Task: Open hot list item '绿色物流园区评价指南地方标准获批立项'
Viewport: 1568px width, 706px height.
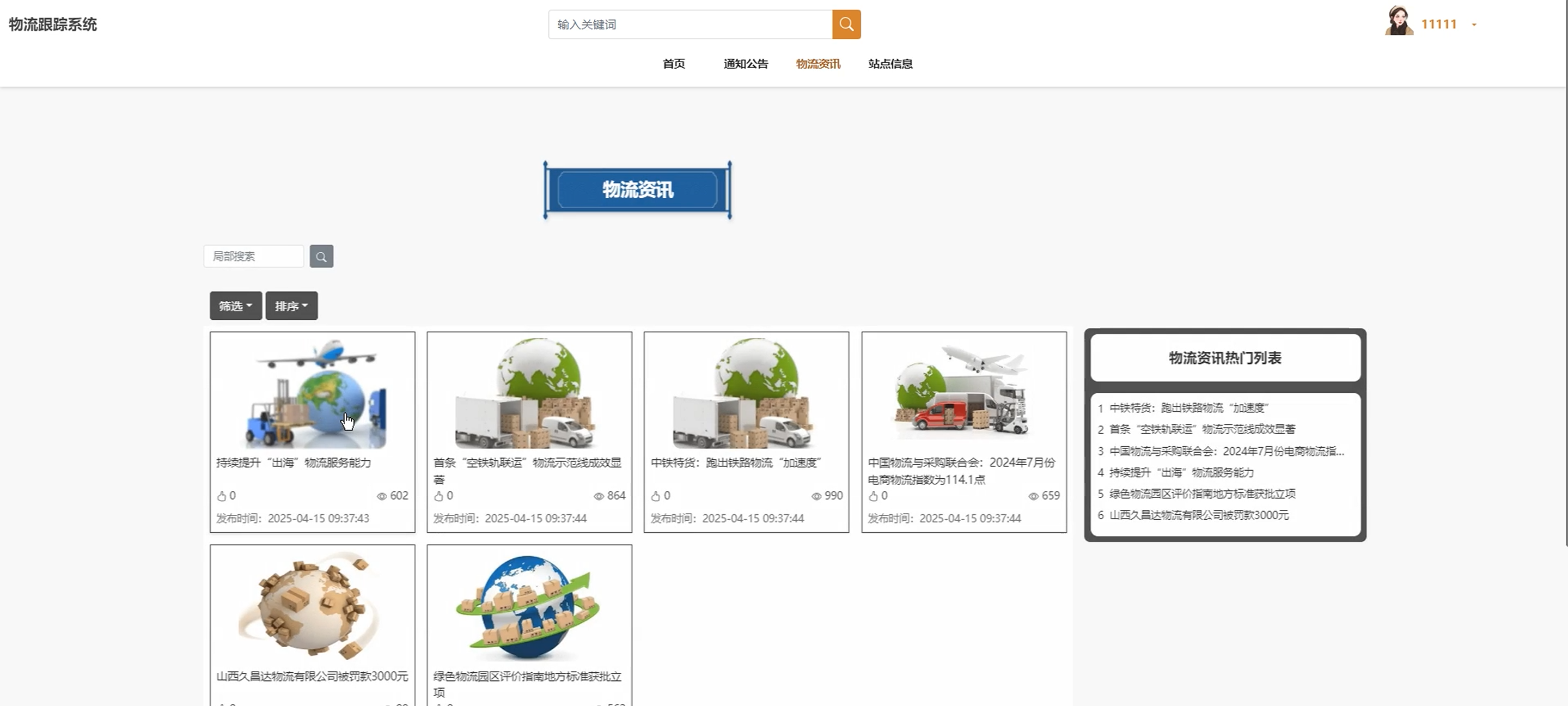Action: pyautogui.click(x=1201, y=494)
